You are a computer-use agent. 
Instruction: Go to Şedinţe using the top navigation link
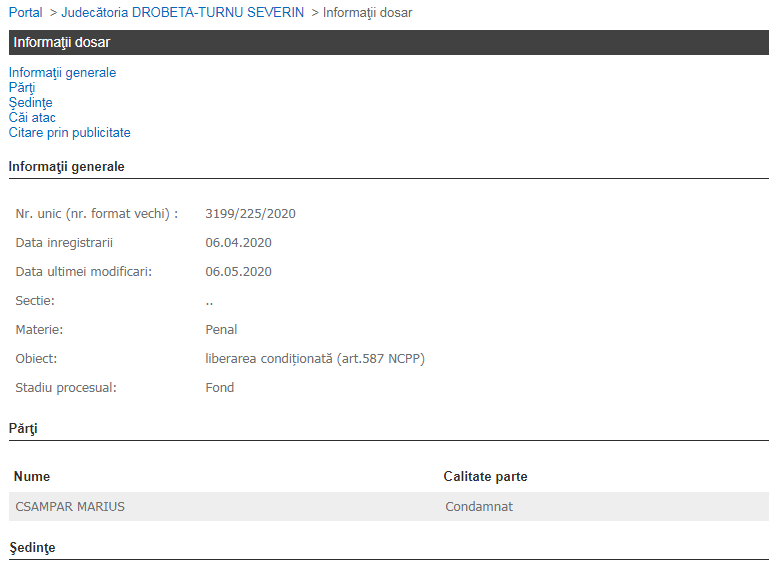(30, 103)
